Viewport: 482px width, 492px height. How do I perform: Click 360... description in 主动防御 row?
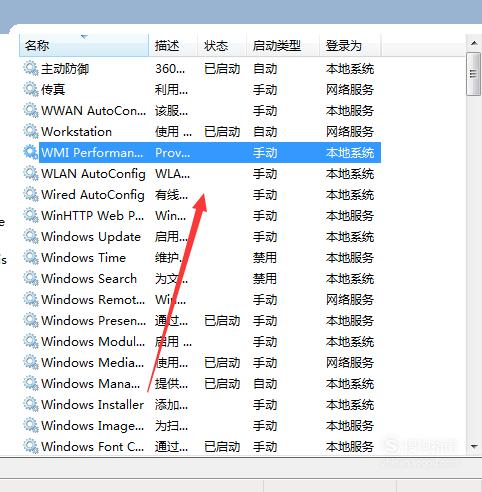coord(170,69)
